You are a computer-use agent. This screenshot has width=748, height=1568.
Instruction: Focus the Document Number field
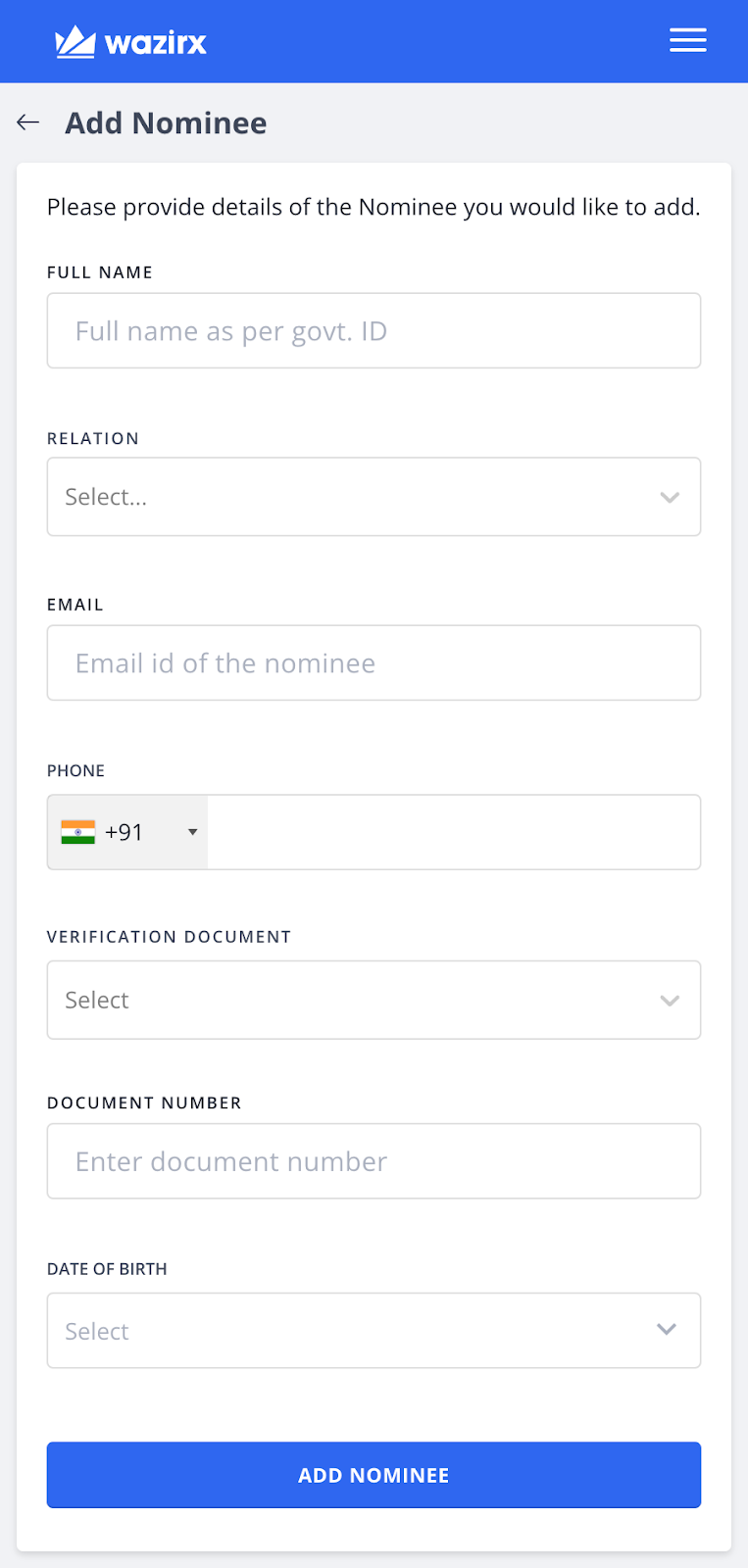point(374,1161)
